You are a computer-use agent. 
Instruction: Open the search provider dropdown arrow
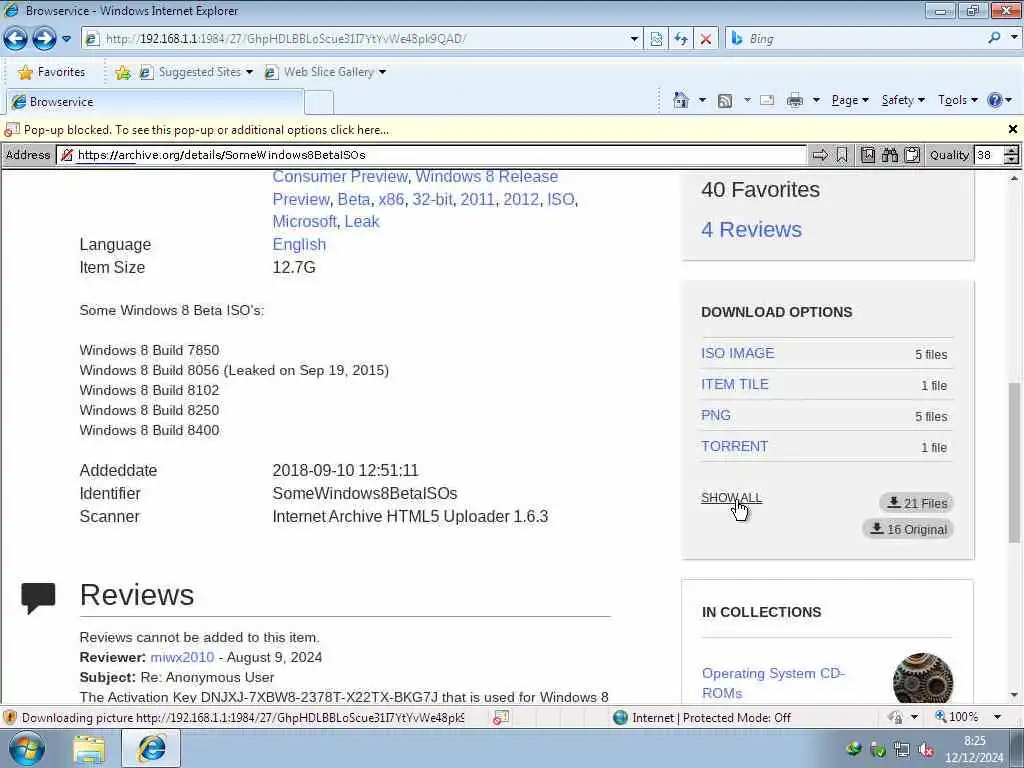(x=1014, y=38)
